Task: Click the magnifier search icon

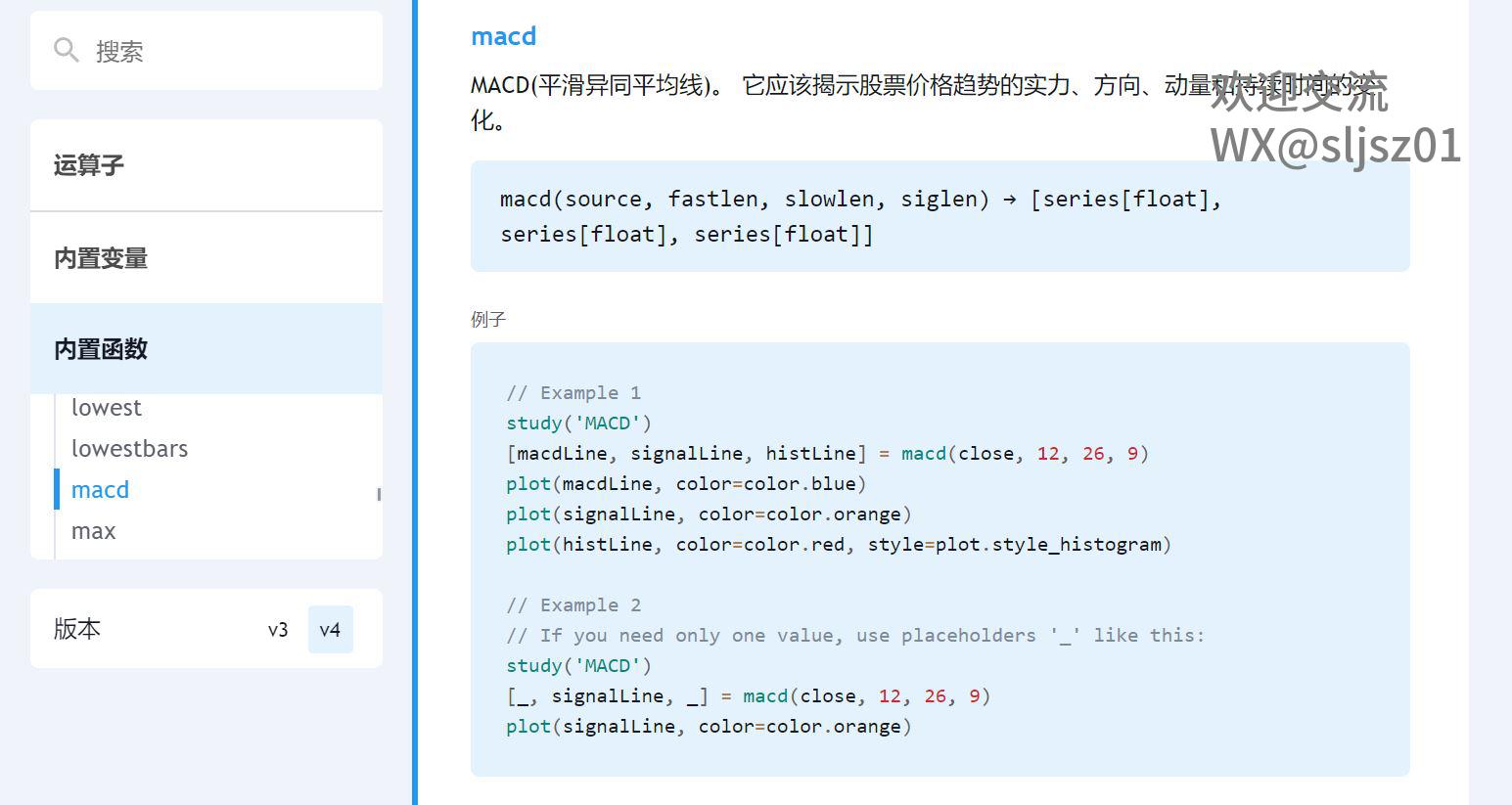Action: [66, 50]
